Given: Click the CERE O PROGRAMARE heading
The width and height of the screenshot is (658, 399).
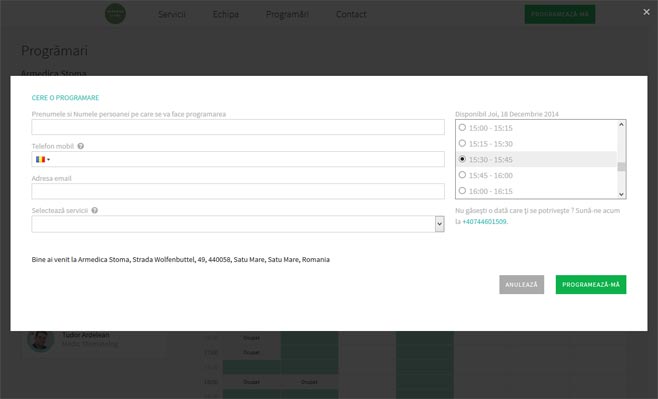Looking at the screenshot, I should point(65,98).
